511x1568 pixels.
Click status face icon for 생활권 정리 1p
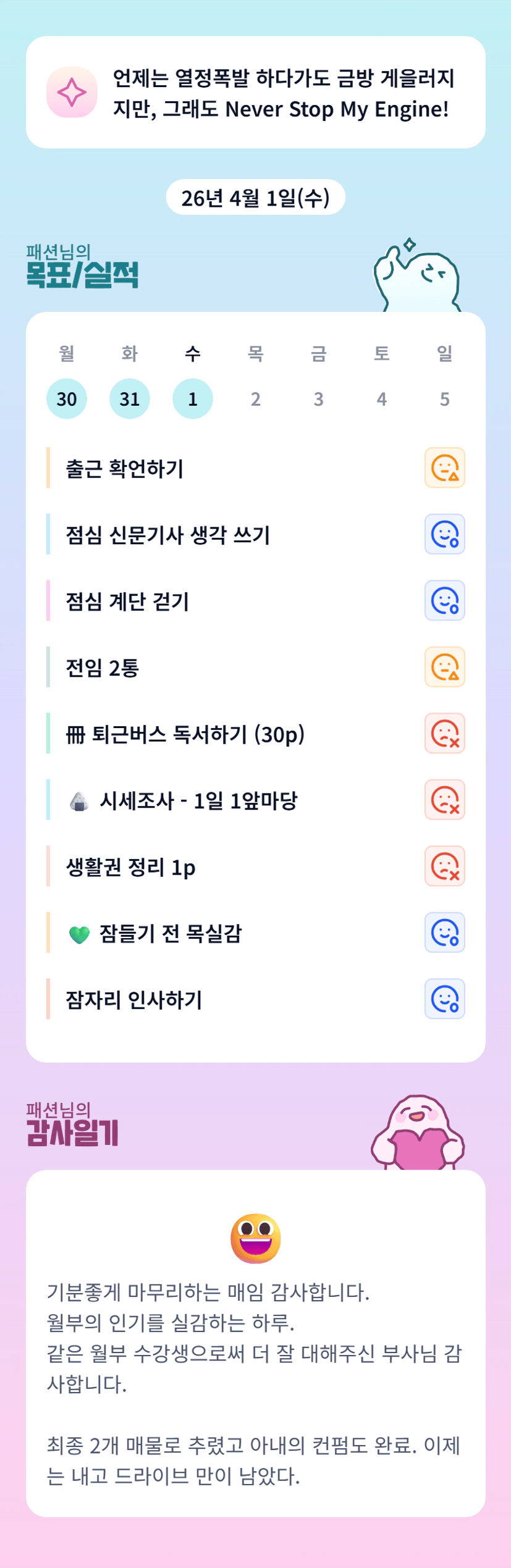[444, 866]
